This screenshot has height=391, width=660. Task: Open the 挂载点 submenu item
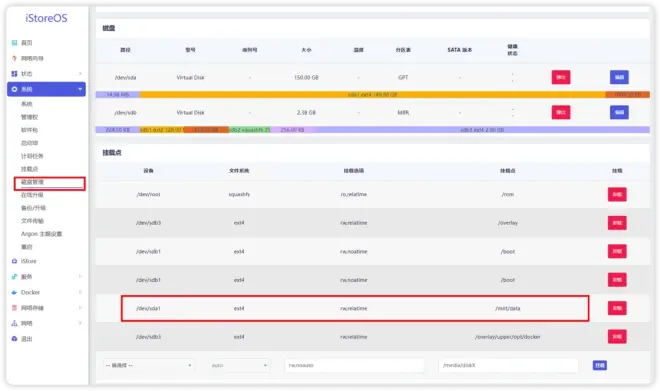[29, 169]
